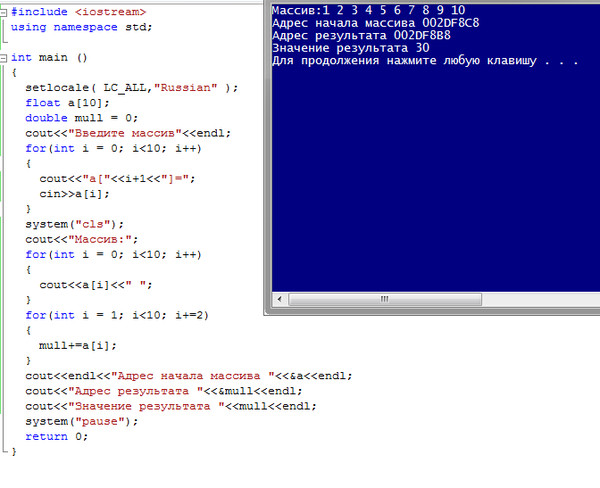
Task: Click the '#include <iostream>' line
Action: tap(78, 12)
